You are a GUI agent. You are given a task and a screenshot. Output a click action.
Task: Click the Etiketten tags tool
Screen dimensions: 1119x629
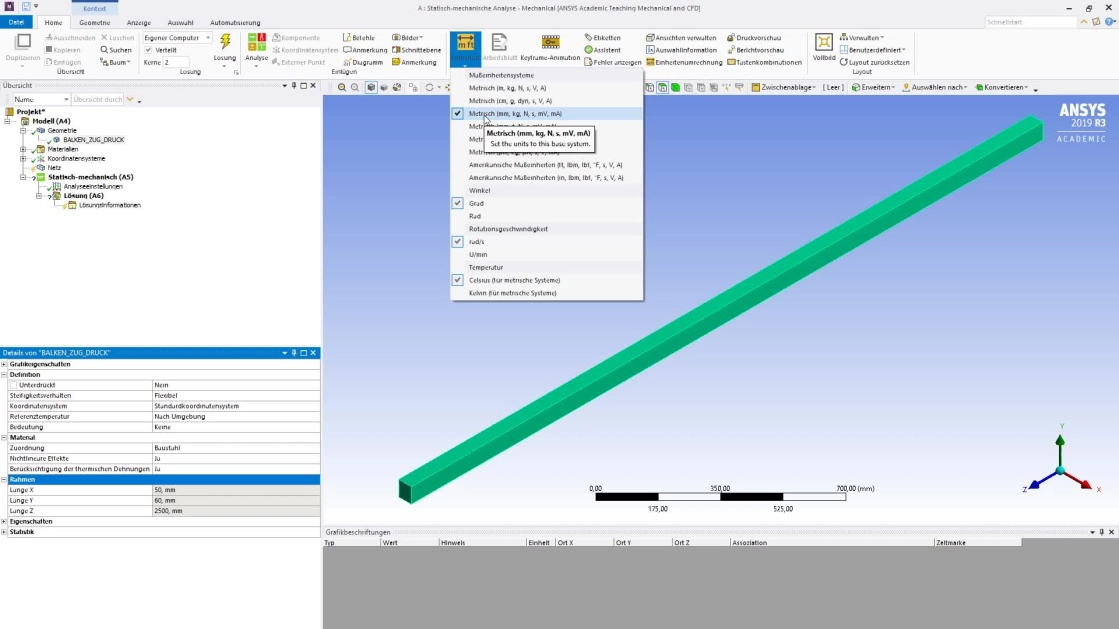coord(602,38)
